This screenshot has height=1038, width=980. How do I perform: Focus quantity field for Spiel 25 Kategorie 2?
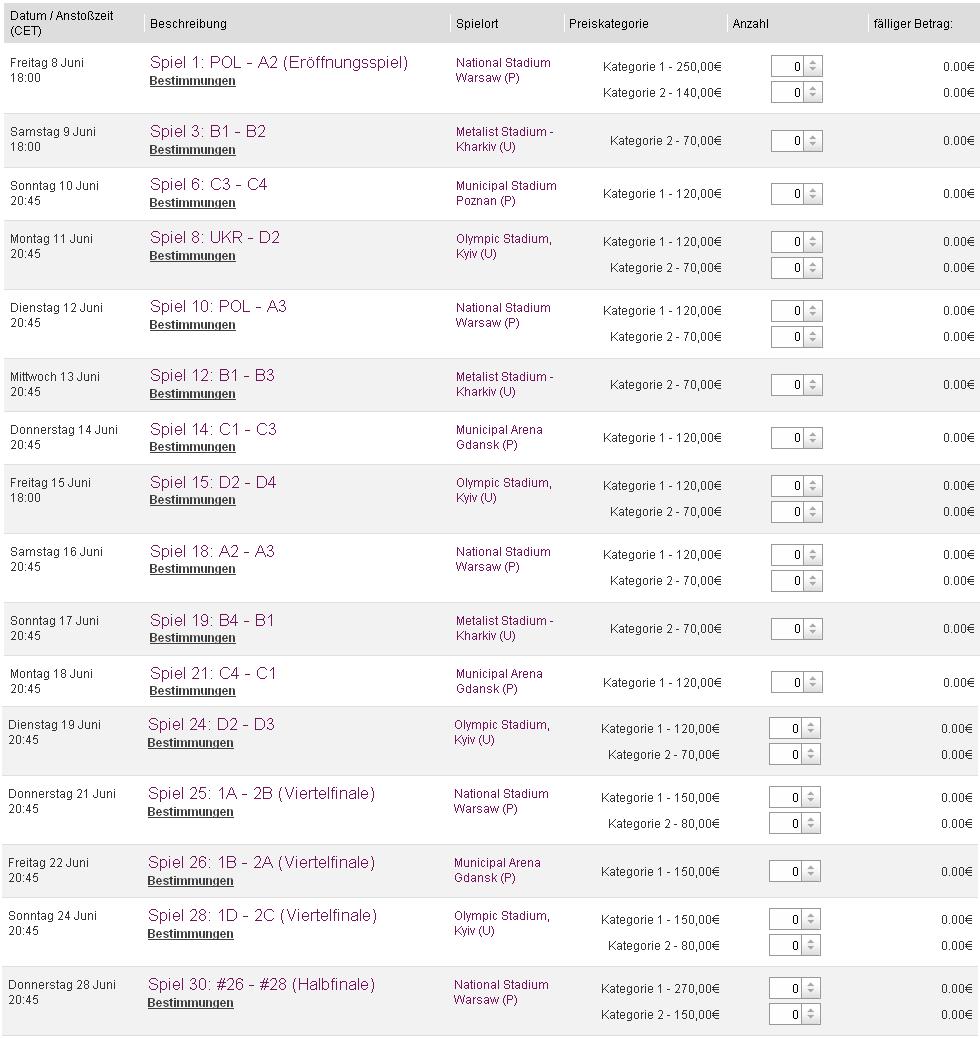coord(785,824)
